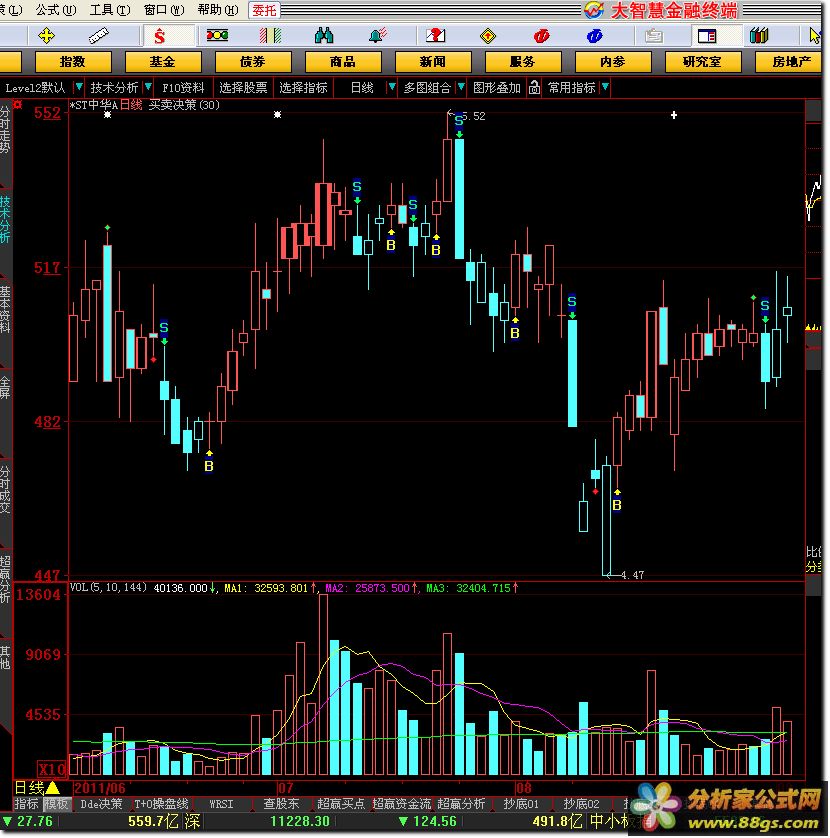Click the yellow four-way arrow move icon
830x838 pixels.
click(x=46, y=36)
